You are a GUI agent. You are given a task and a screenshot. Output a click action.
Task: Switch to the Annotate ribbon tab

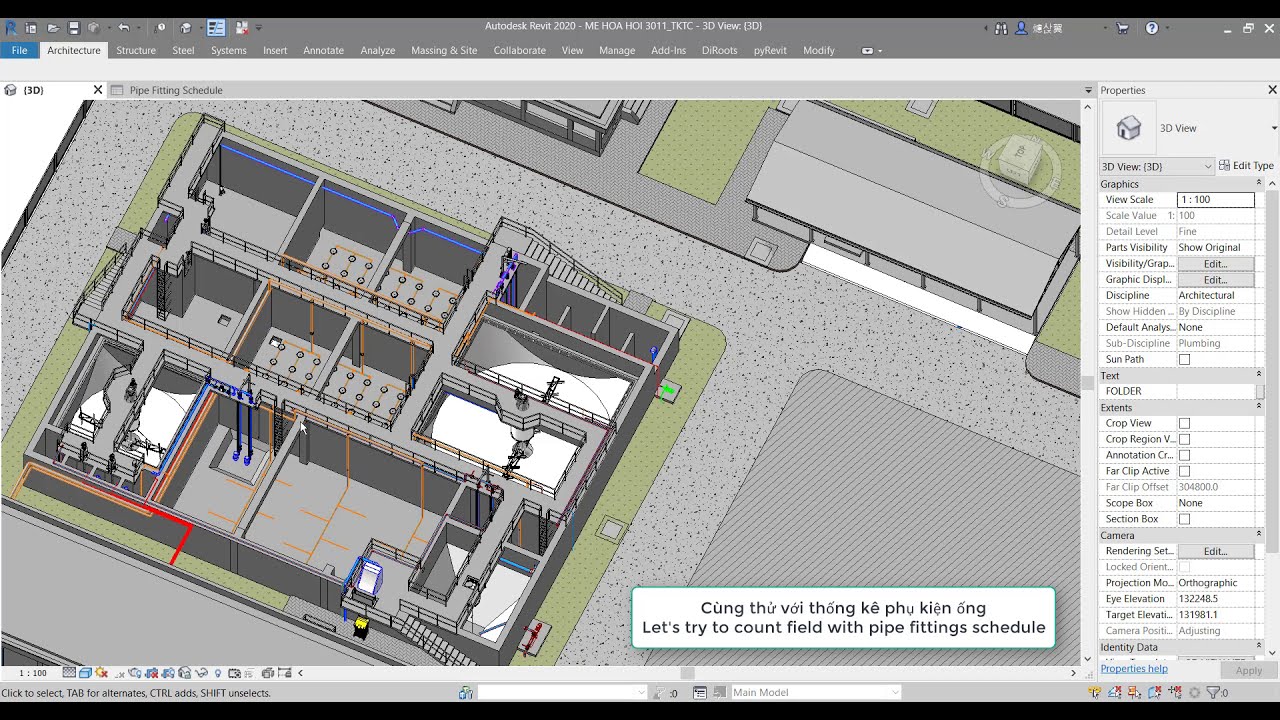[x=323, y=50]
